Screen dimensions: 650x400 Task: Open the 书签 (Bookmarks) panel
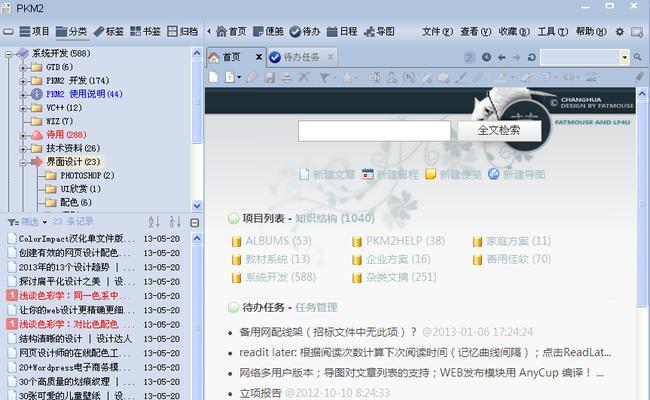[x=145, y=32]
